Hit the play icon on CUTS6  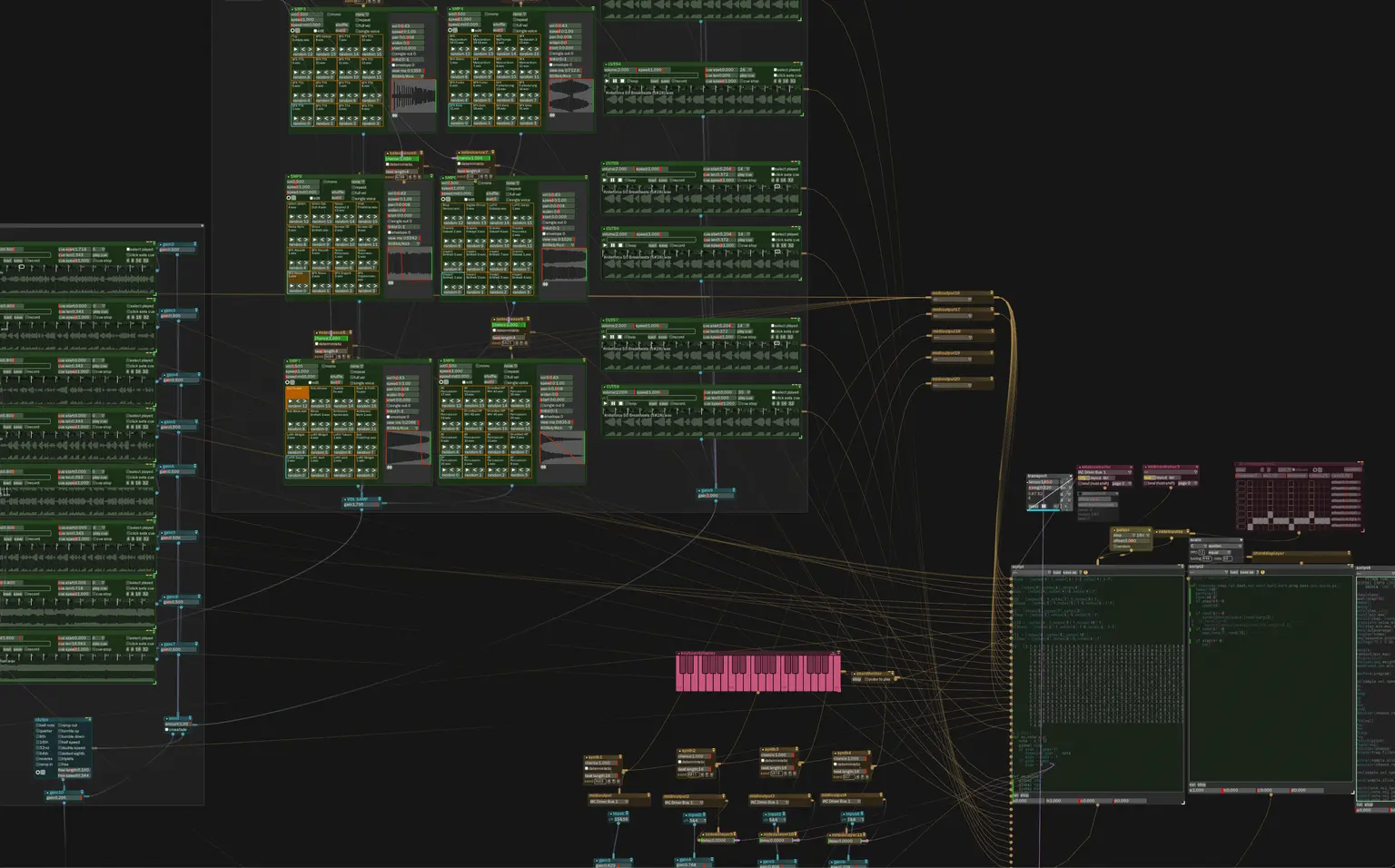click(x=607, y=245)
